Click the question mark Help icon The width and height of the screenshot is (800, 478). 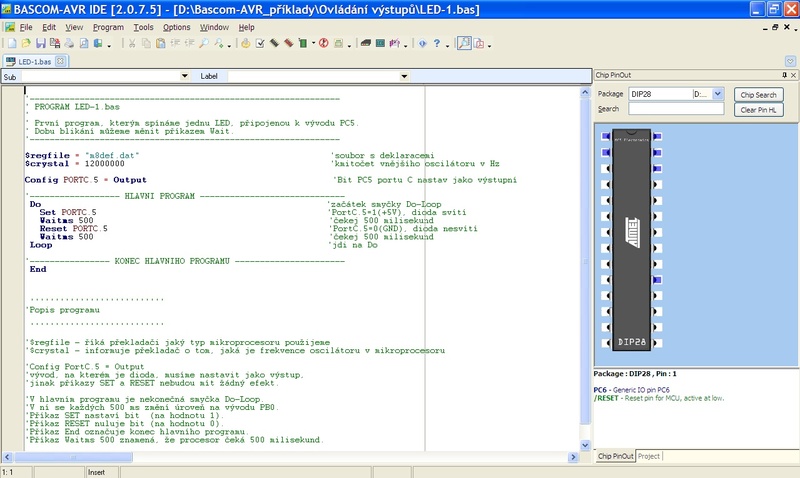(437, 43)
